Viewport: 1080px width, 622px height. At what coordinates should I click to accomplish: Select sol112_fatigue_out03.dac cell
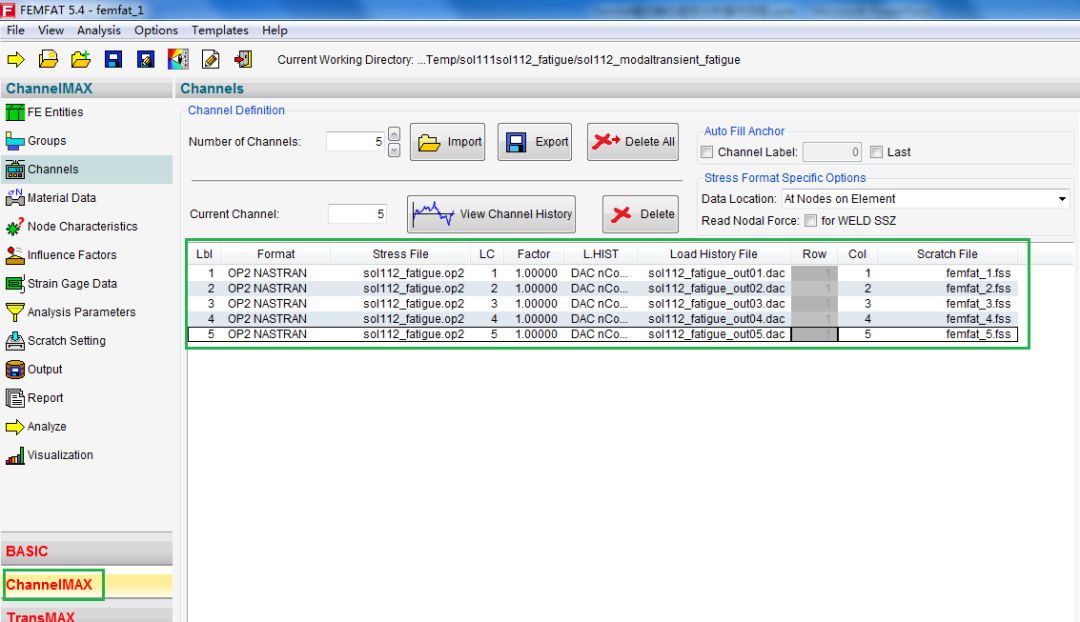tap(716, 304)
